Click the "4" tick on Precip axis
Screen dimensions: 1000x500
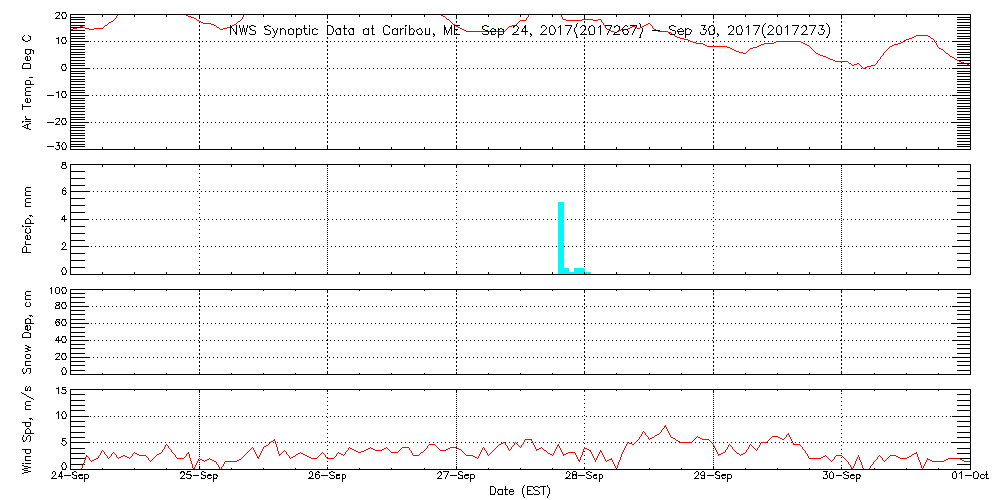(63, 219)
